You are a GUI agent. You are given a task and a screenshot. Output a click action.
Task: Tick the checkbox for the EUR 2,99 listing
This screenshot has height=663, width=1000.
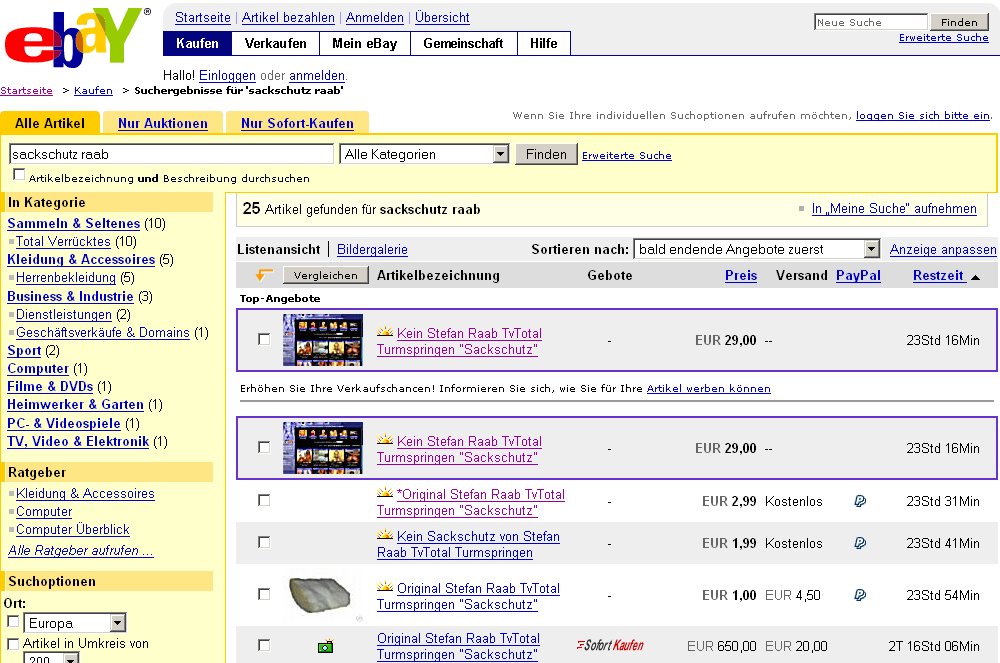264,500
